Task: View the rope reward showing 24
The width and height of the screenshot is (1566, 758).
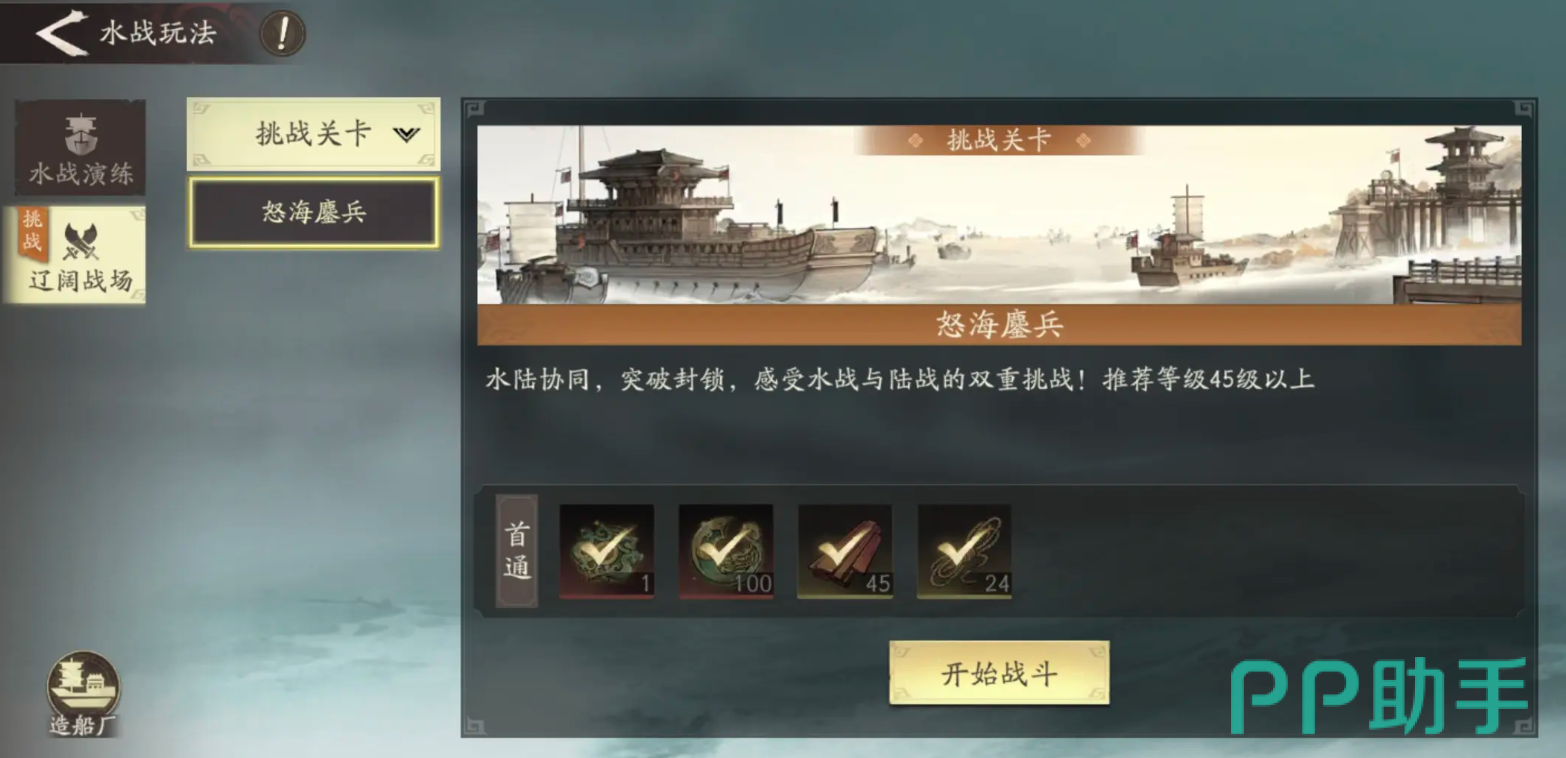Action: point(964,551)
